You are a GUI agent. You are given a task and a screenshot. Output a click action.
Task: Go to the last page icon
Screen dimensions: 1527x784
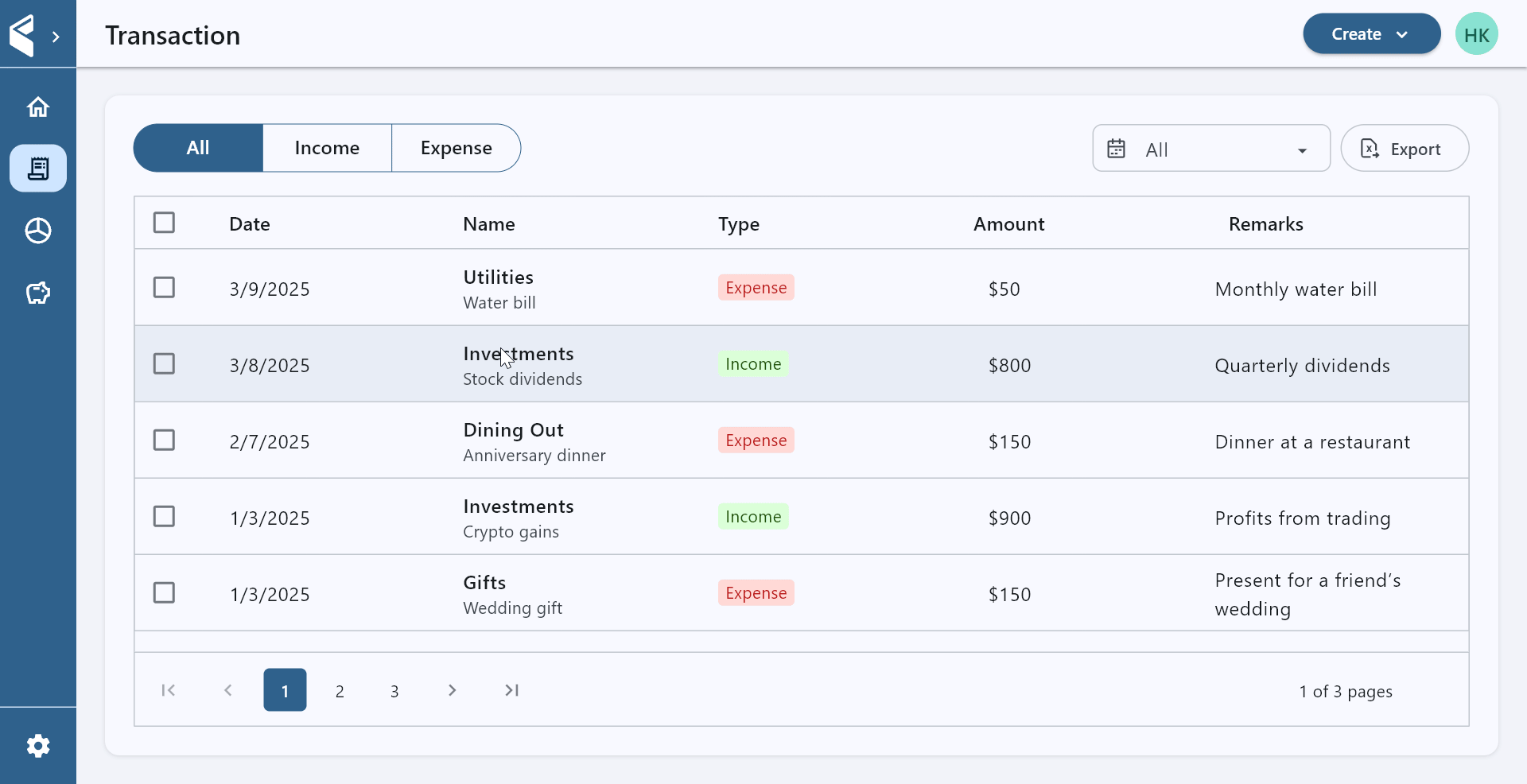(511, 690)
